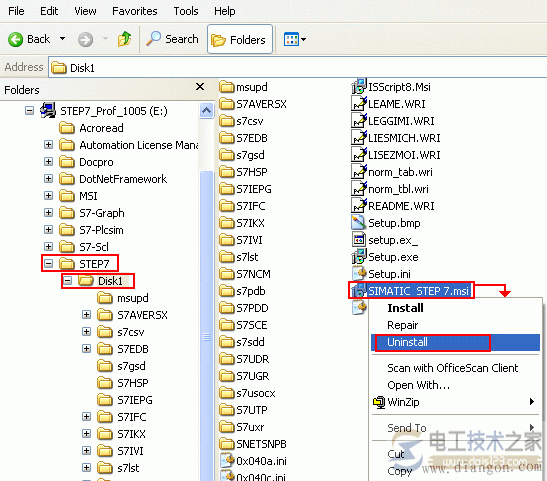
Task: Expand the MSI folder tree node
Action: (x=48, y=196)
